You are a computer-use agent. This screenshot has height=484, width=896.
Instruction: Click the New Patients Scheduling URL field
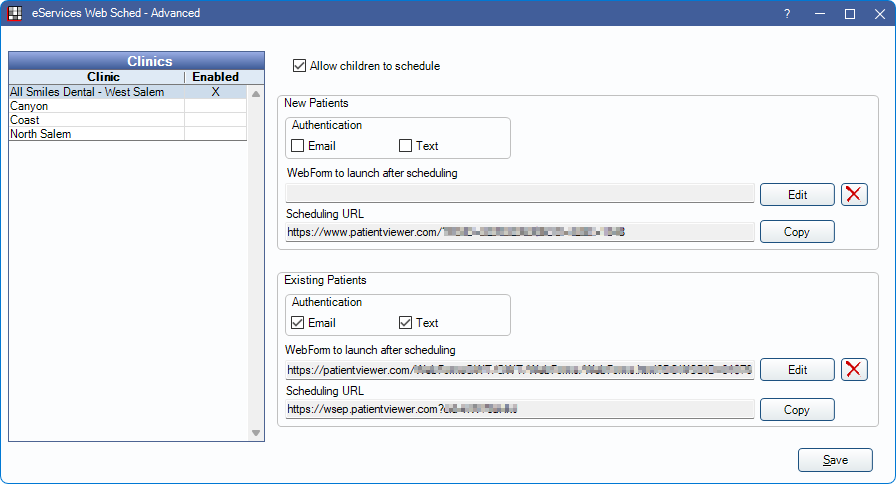pyautogui.click(x=519, y=232)
